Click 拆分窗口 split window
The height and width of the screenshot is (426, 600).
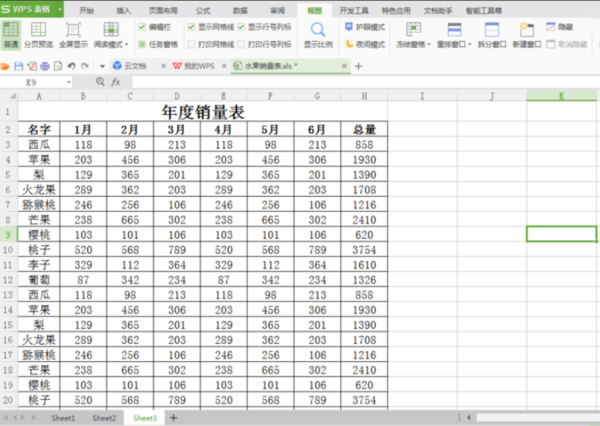(x=492, y=34)
